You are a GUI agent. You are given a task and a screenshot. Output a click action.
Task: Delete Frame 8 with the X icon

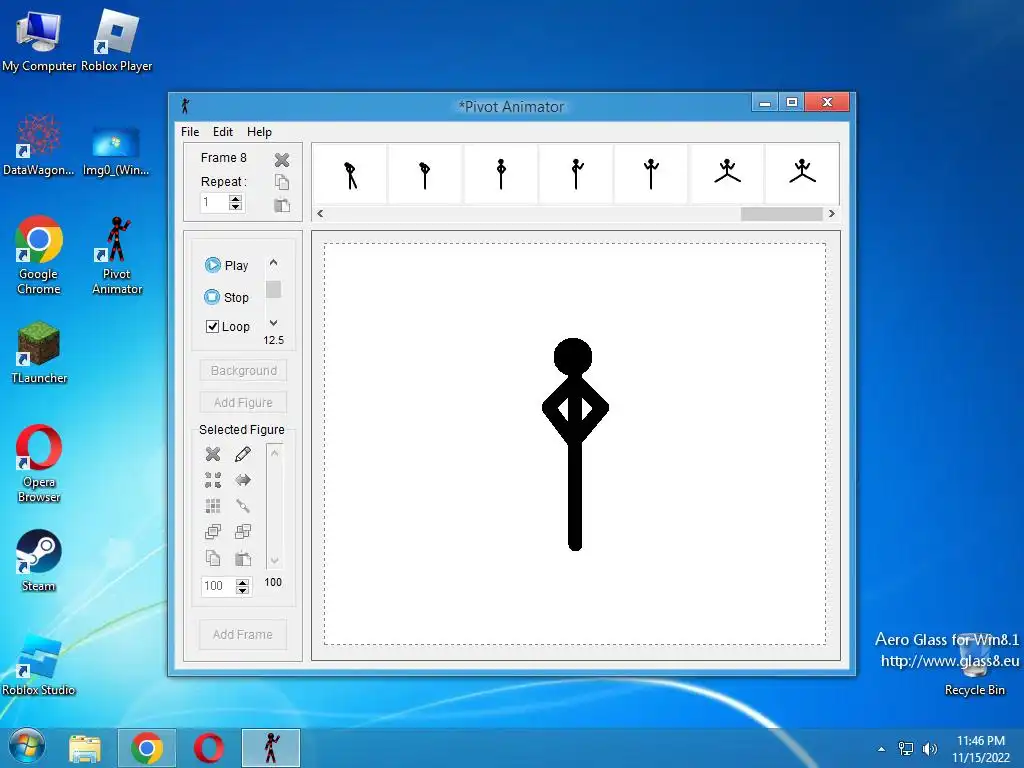click(281, 160)
